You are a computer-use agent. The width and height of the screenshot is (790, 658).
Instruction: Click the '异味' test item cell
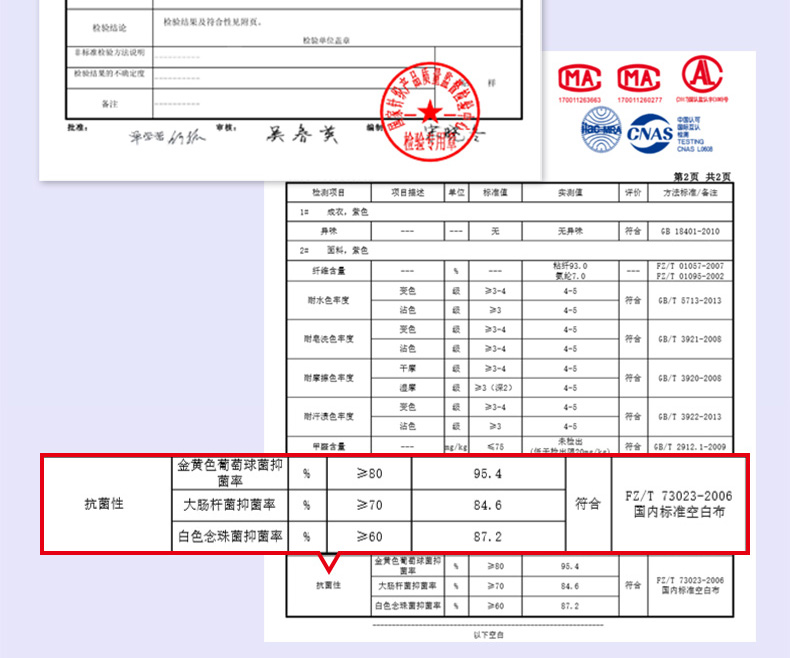tap(328, 231)
